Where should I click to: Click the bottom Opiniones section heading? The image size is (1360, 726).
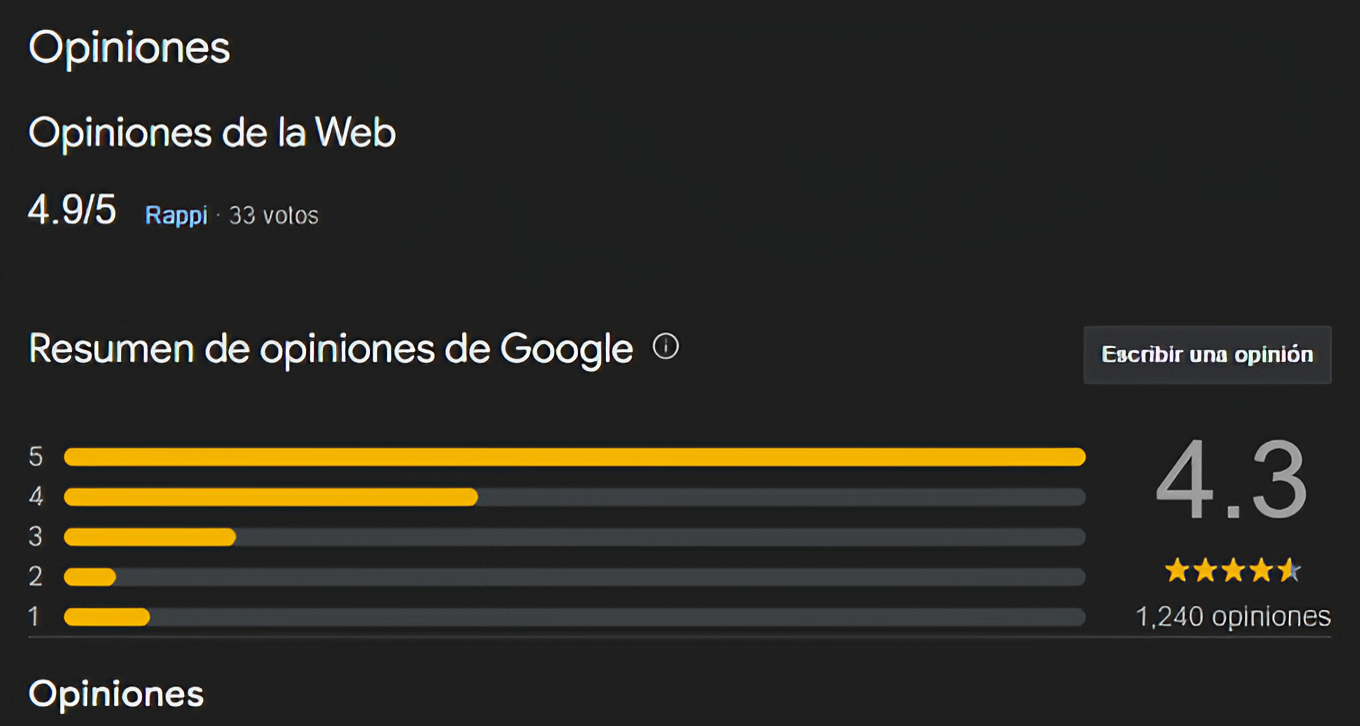coord(116,693)
